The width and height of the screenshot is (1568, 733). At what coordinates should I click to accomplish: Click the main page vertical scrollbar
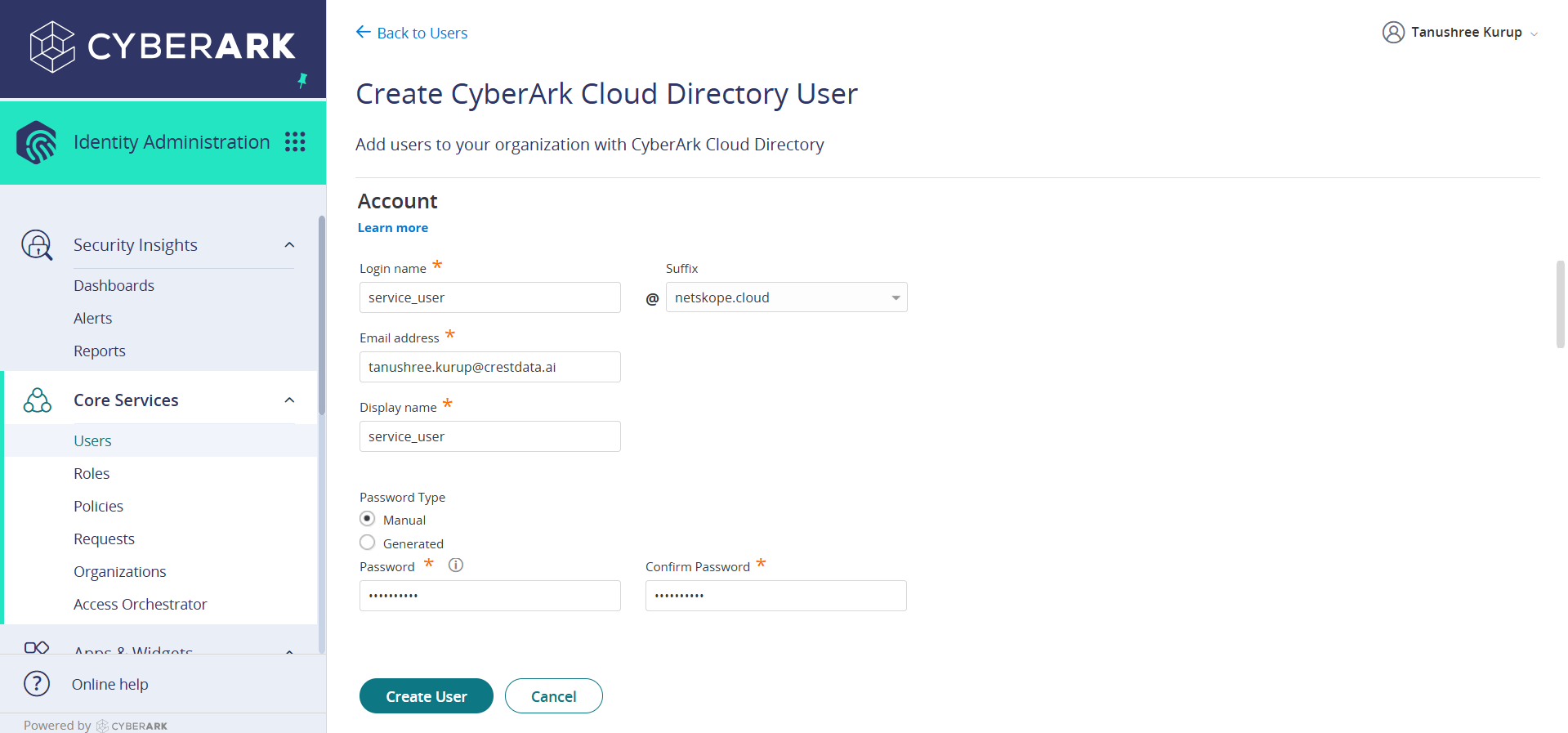point(1561,304)
